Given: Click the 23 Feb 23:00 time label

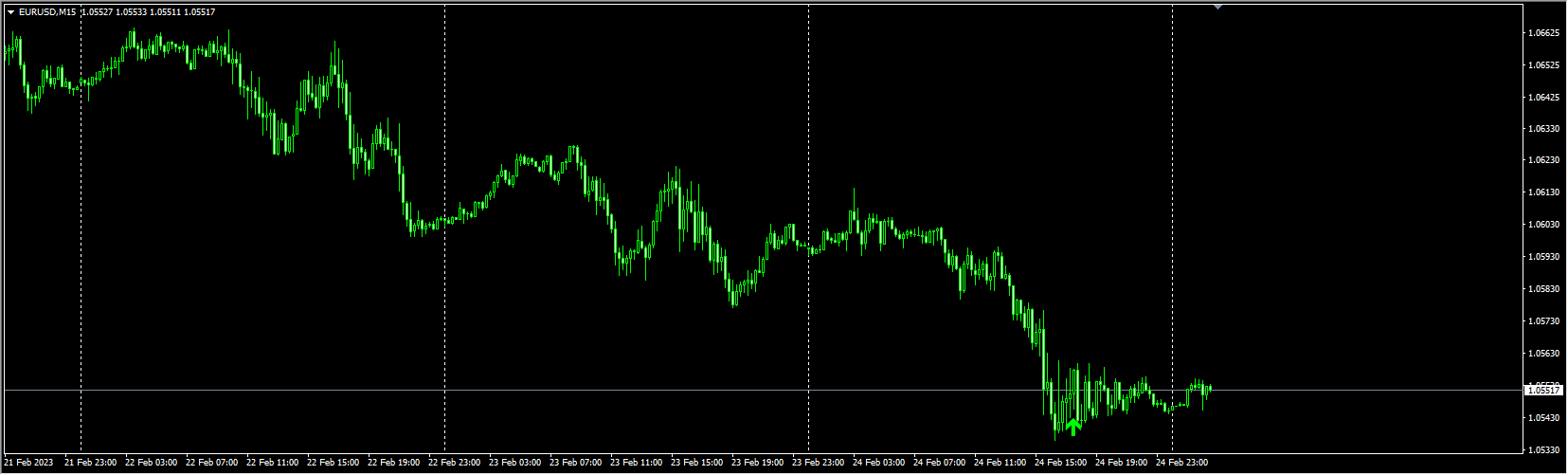Looking at the screenshot, I should [x=819, y=464].
